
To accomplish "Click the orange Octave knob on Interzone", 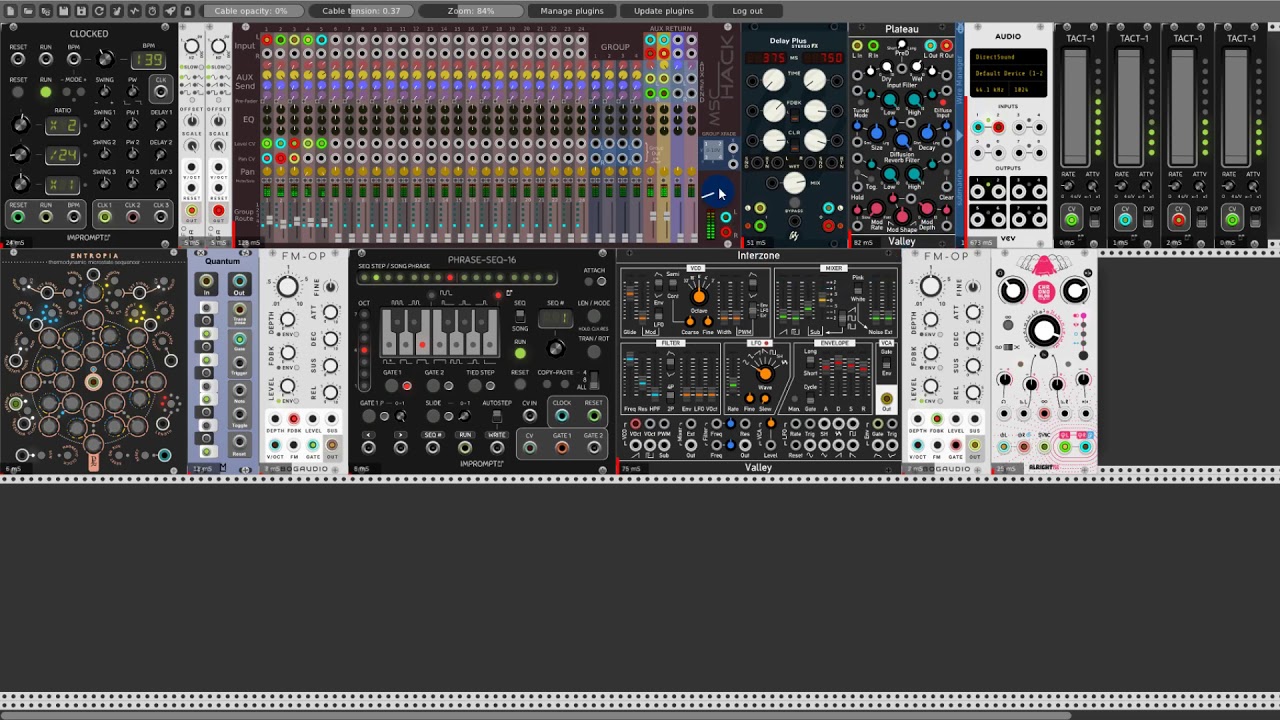I will 699,296.
